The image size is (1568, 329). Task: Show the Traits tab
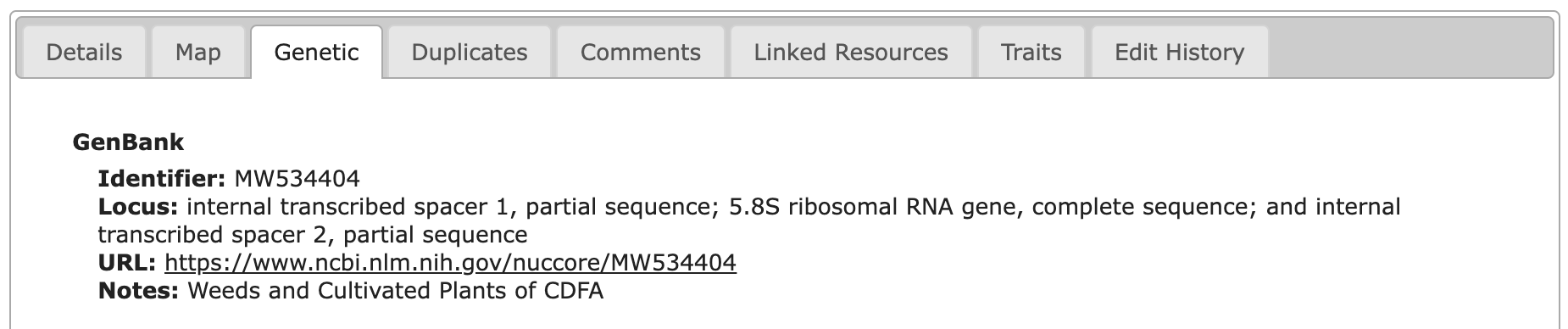click(1031, 53)
